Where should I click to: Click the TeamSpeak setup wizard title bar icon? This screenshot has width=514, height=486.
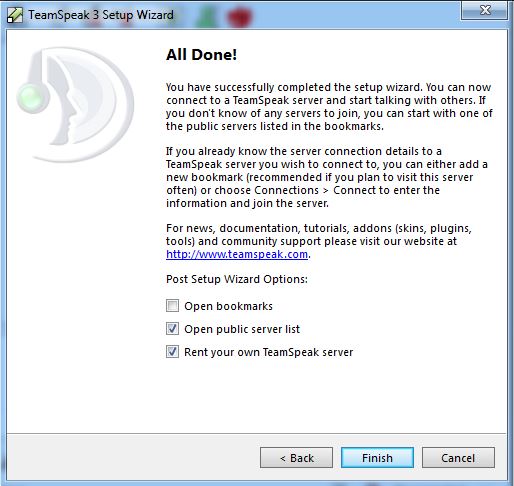pyautogui.click(x=15, y=15)
